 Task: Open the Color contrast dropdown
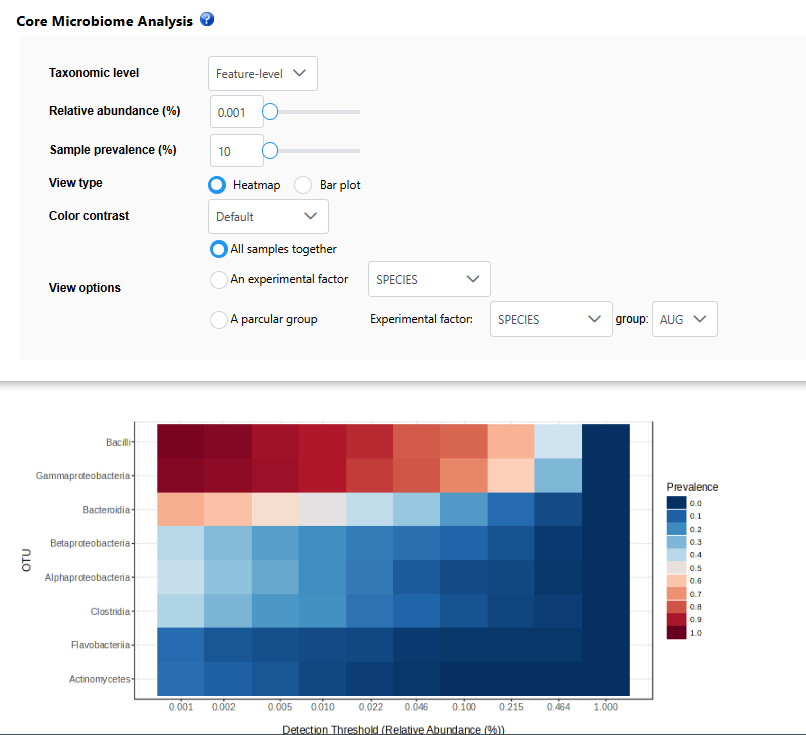(268, 216)
